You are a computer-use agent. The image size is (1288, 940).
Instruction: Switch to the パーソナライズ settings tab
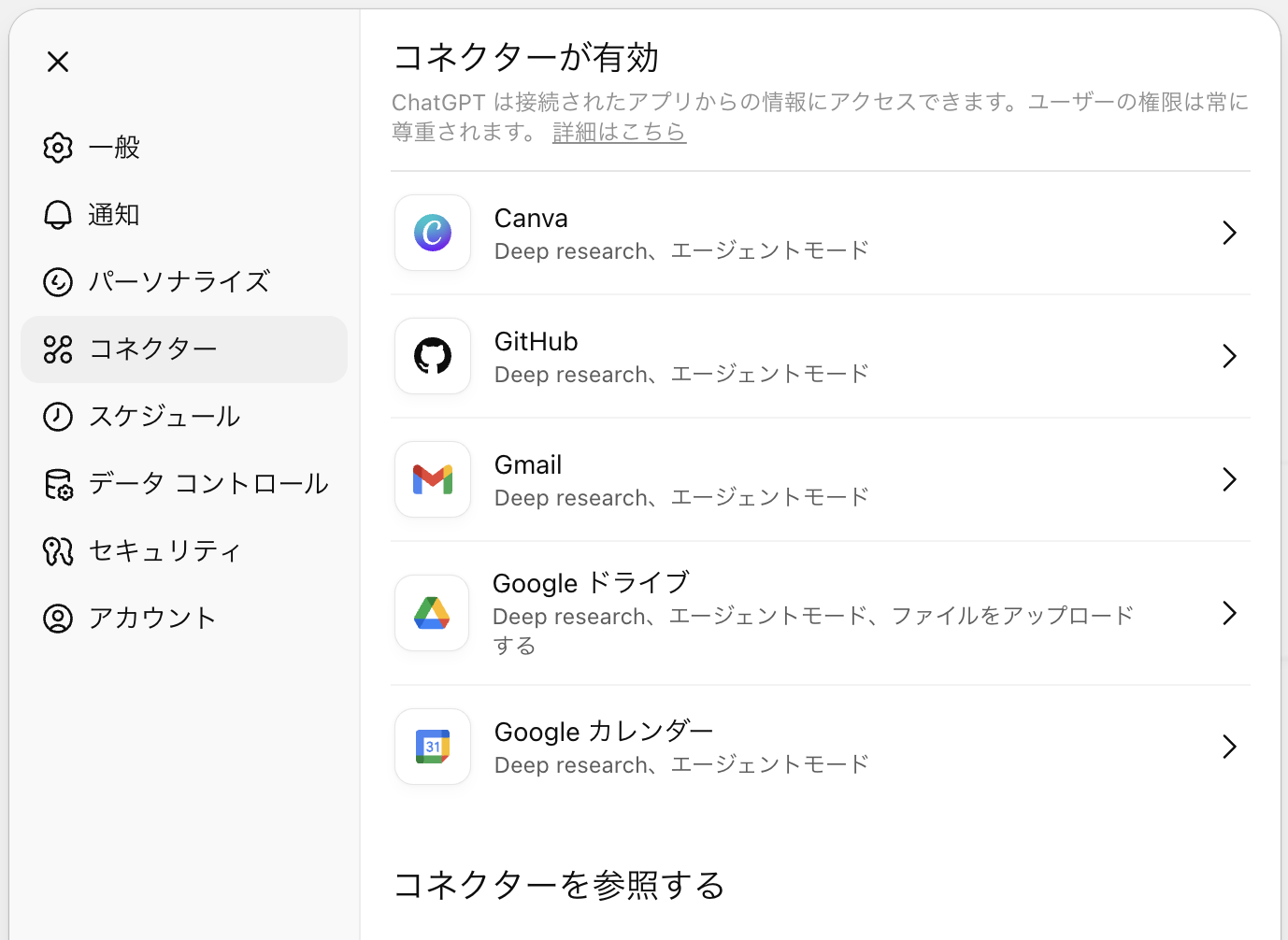coord(179,282)
